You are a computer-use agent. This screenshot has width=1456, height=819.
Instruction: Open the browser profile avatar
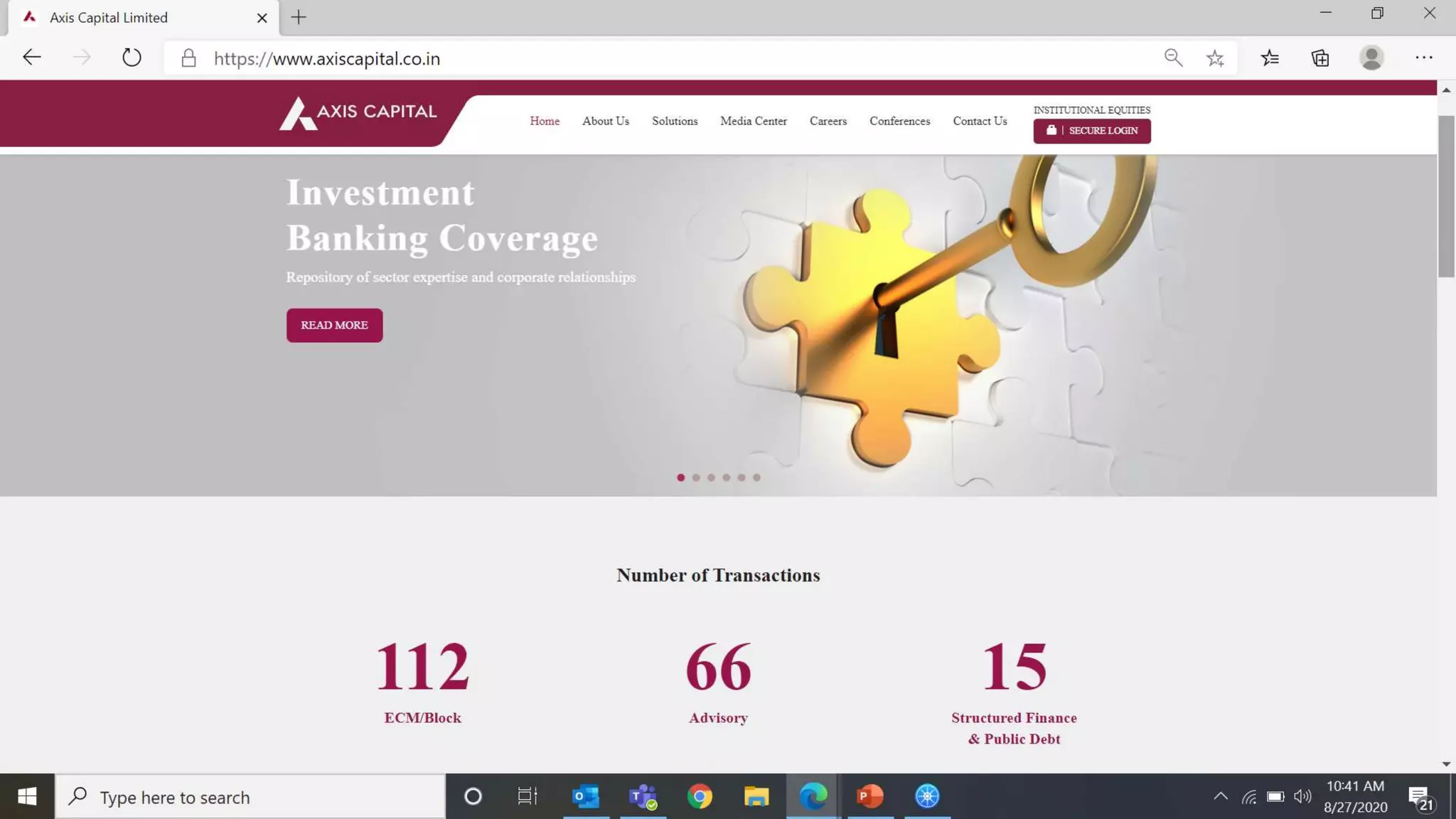point(1371,58)
